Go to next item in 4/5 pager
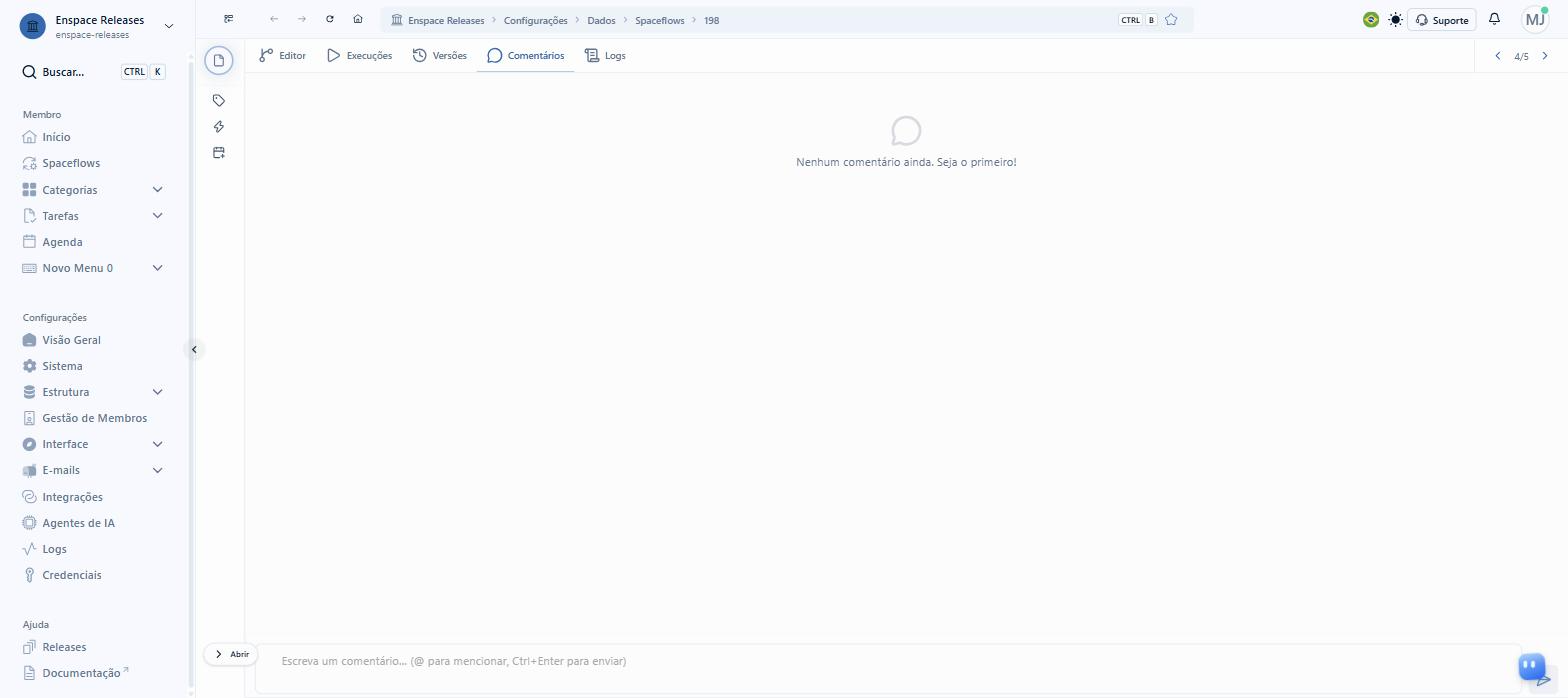The height and width of the screenshot is (698, 1568). [x=1545, y=56]
